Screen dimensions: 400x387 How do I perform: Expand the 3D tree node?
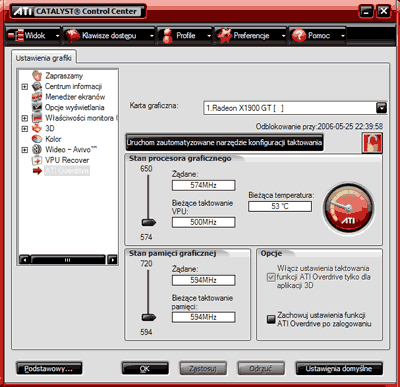pyautogui.click(x=25, y=129)
